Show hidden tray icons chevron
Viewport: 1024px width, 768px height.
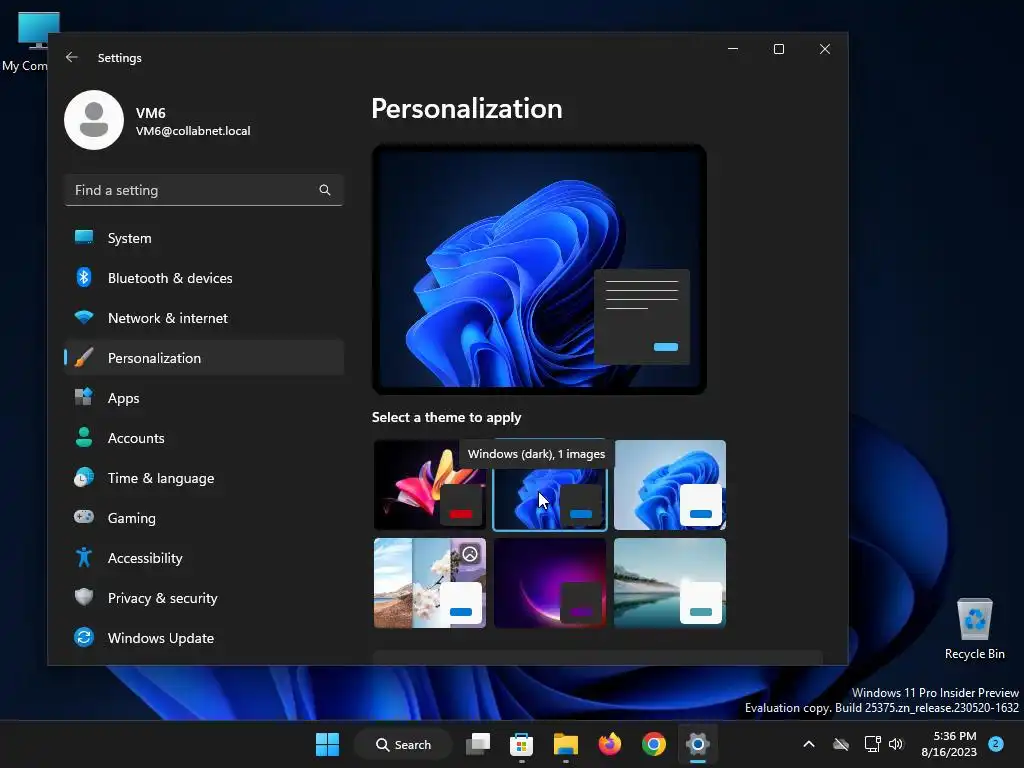808,744
